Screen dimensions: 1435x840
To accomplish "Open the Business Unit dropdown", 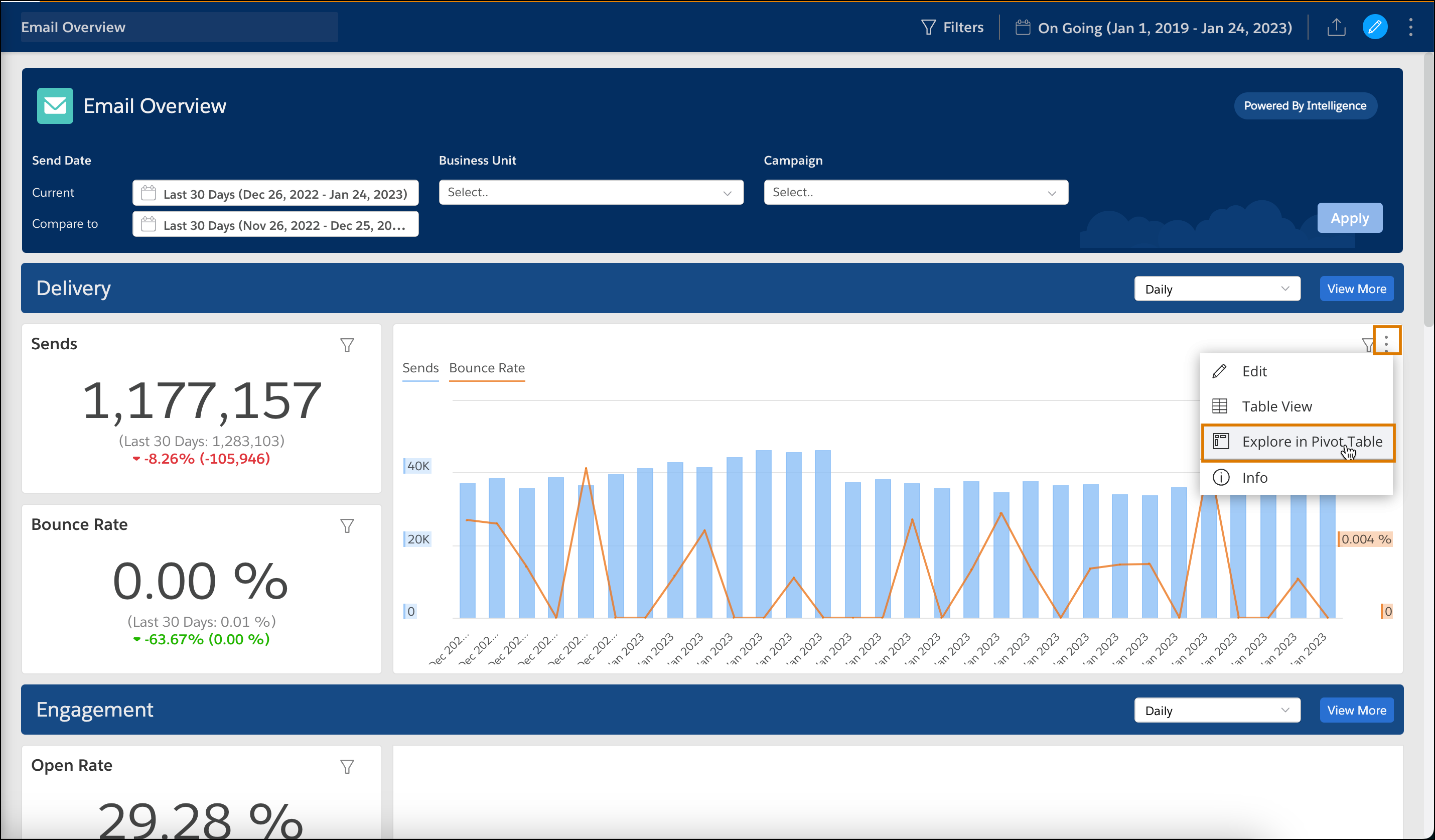I will pos(591,192).
